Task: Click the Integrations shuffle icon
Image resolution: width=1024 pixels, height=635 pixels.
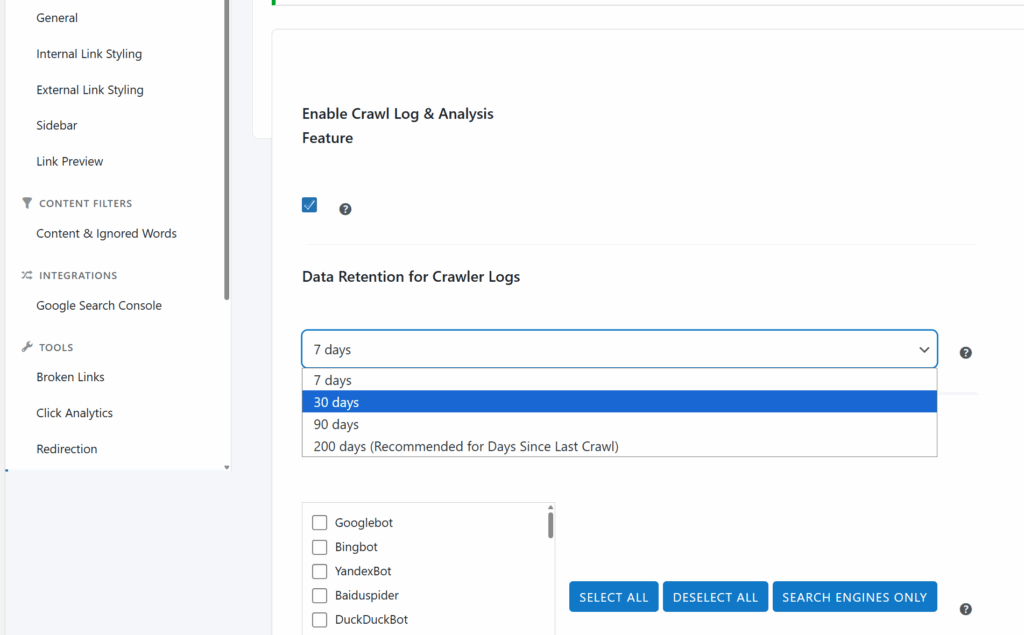Action: 27,275
